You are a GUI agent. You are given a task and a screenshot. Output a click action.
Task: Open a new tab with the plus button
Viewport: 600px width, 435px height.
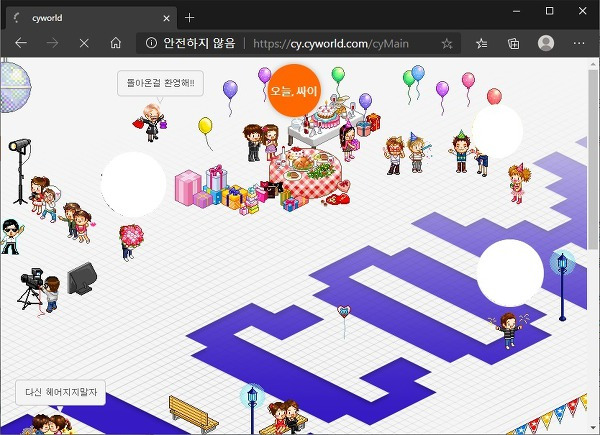click(x=189, y=18)
